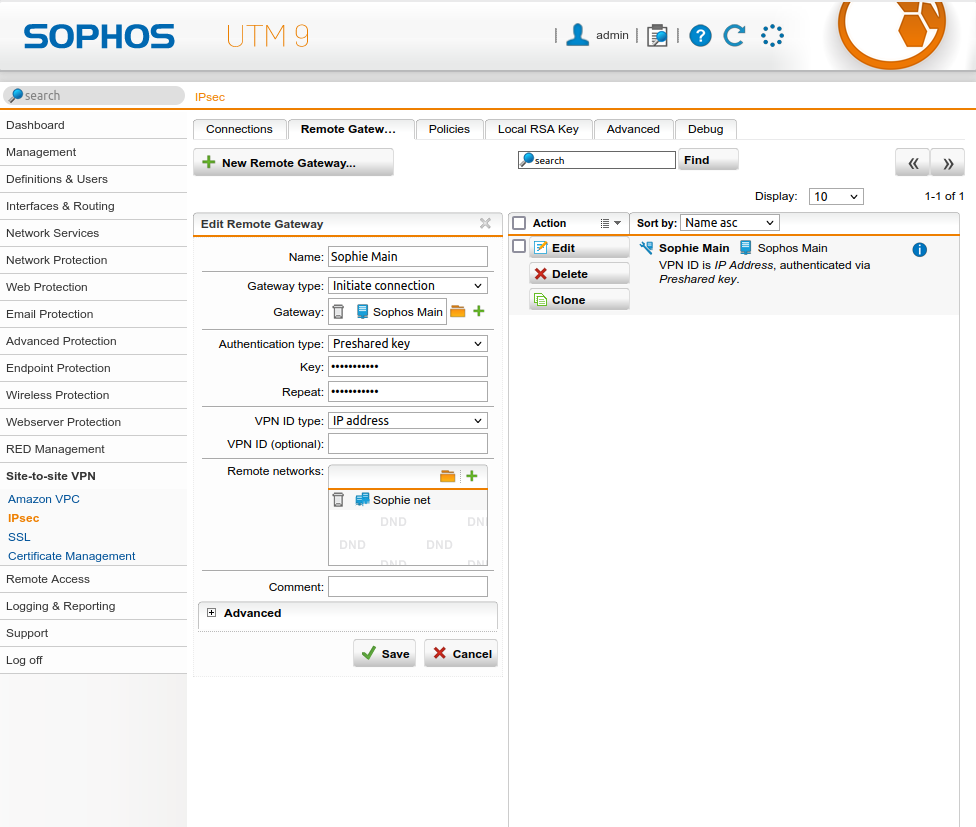The image size is (976, 827).
Task: Tick the checkbox beside Sophie Main entry
Action: [x=519, y=247]
